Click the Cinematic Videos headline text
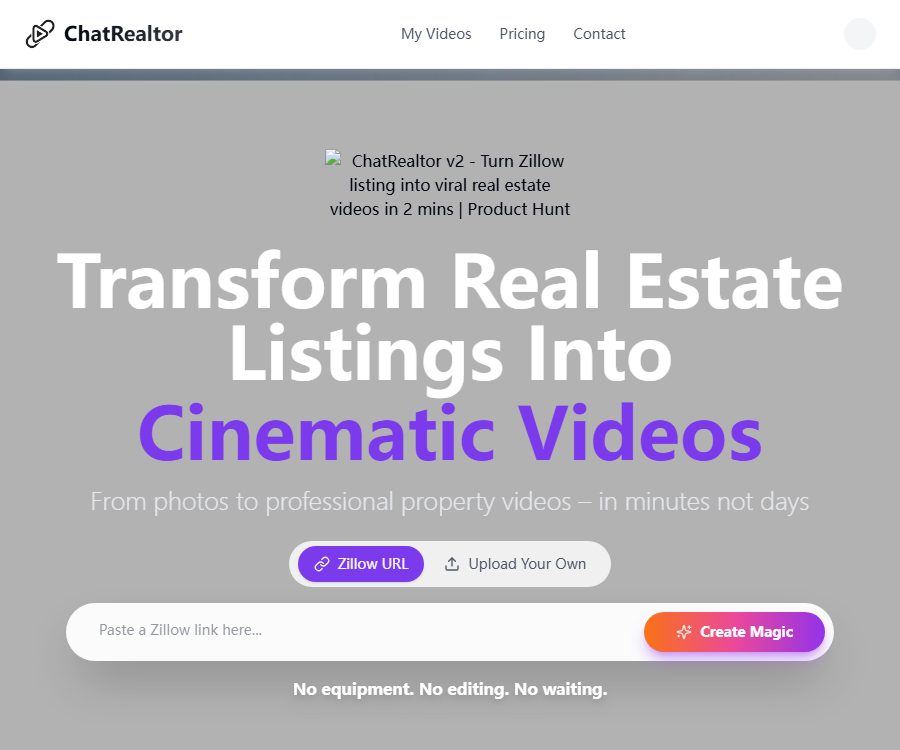 [450, 433]
